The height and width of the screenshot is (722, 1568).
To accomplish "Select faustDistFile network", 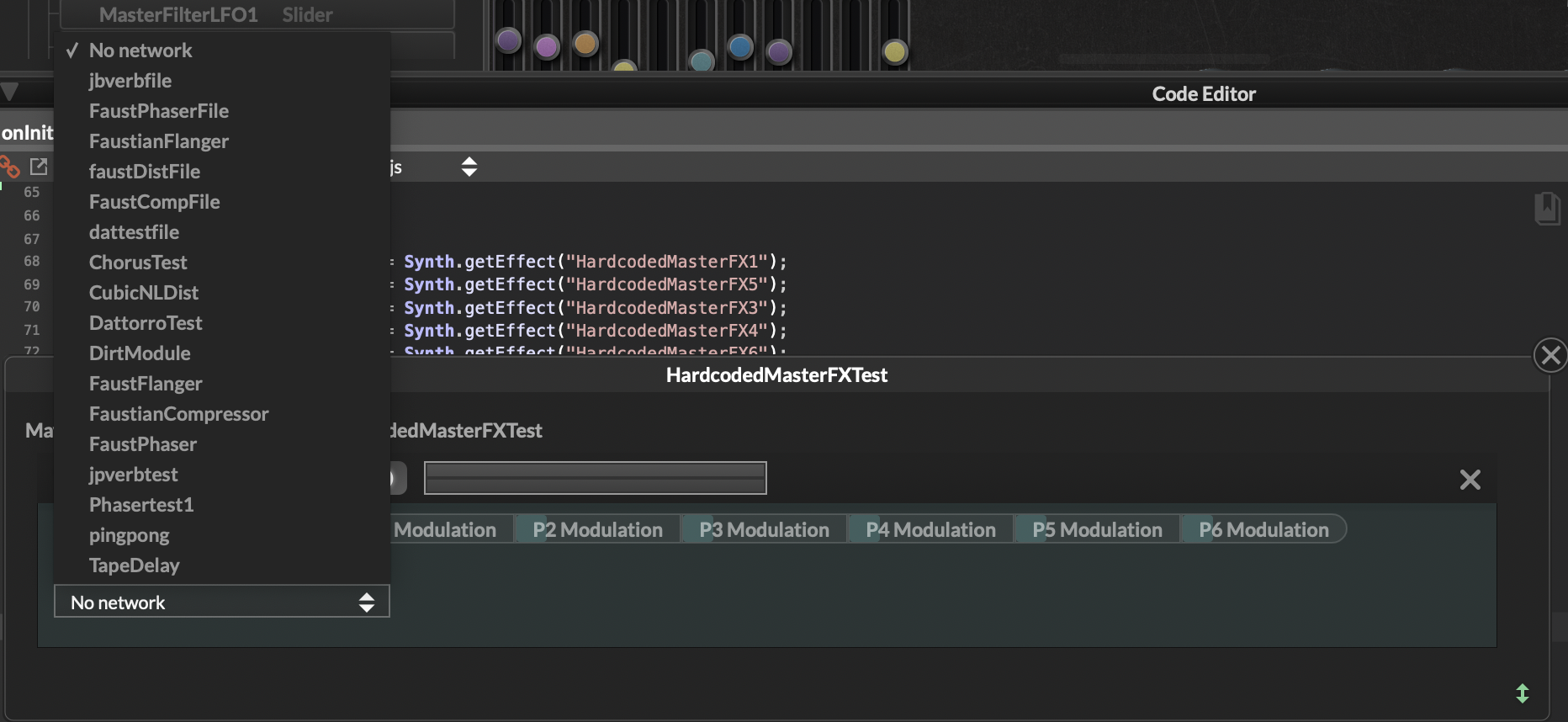I will [222, 172].
